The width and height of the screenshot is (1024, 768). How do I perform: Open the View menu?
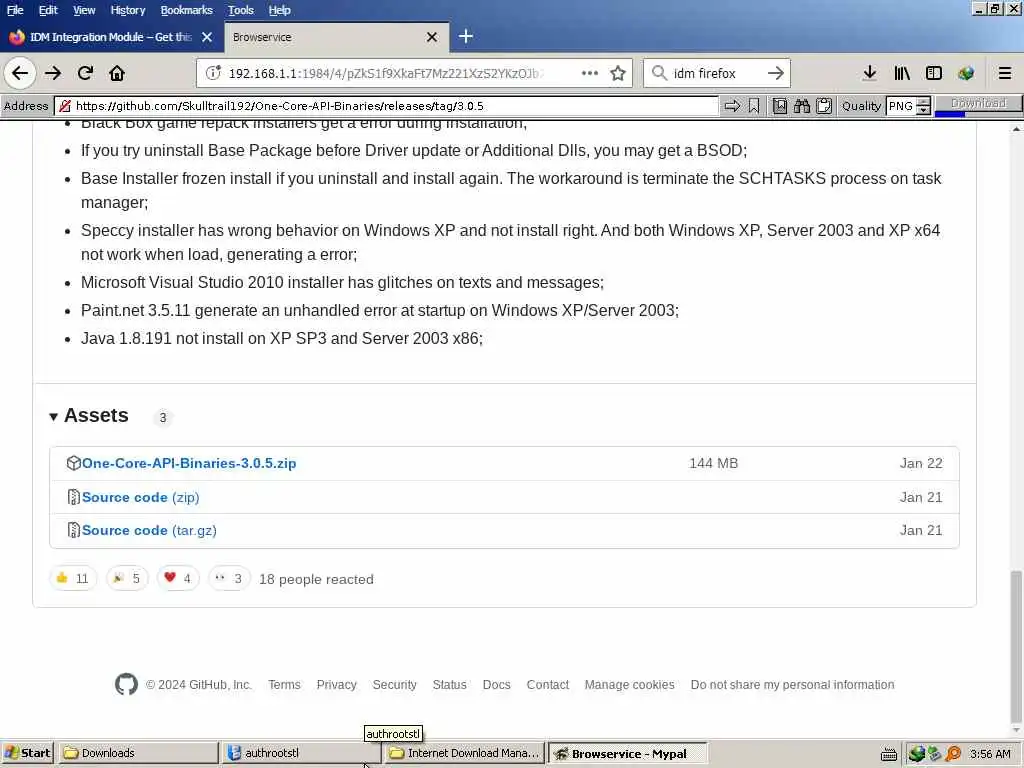pyautogui.click(x=84, y=10)
